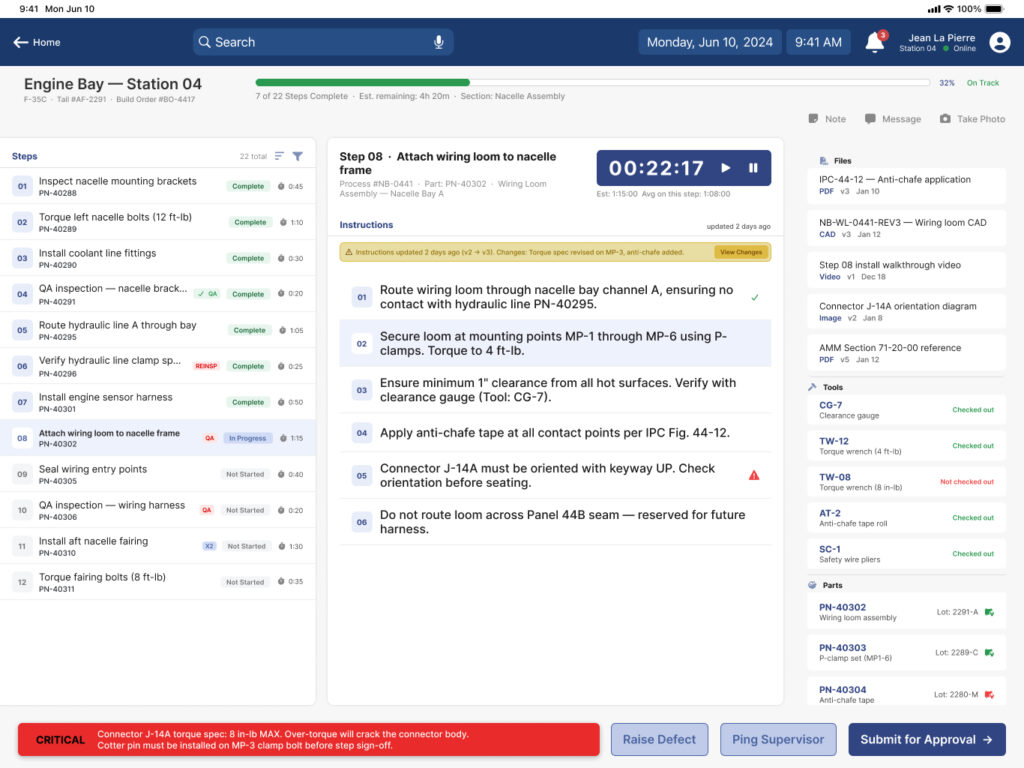This screenshot has height=768, width=1024.
Task: Click the lot status icon for PN-40303
Action: 989,652
